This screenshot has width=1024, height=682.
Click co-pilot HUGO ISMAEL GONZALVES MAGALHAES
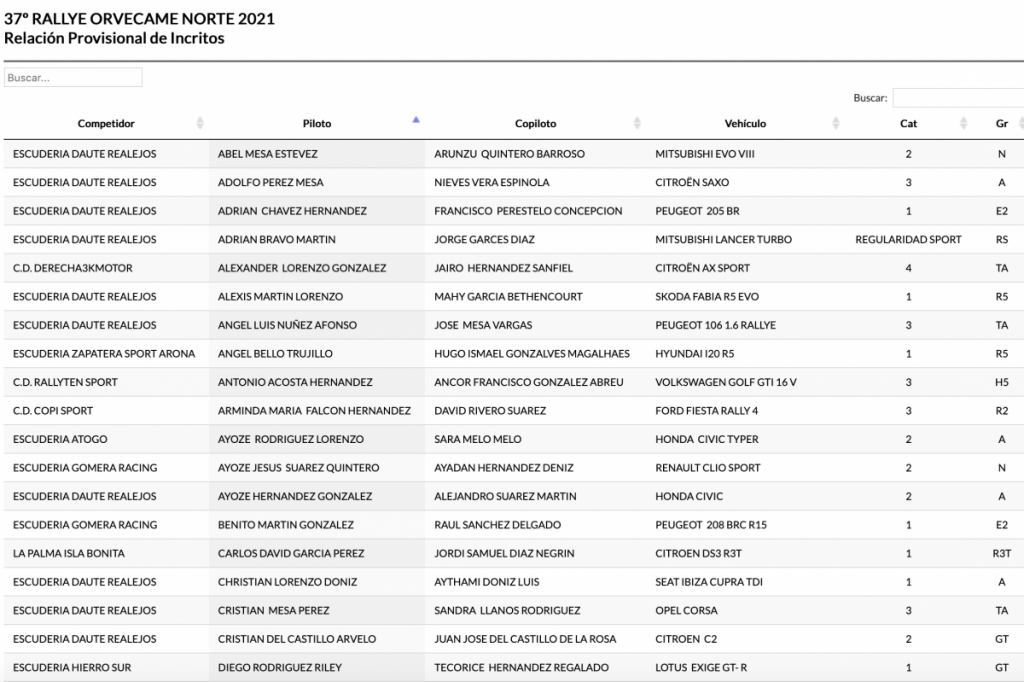pos(531,354)
